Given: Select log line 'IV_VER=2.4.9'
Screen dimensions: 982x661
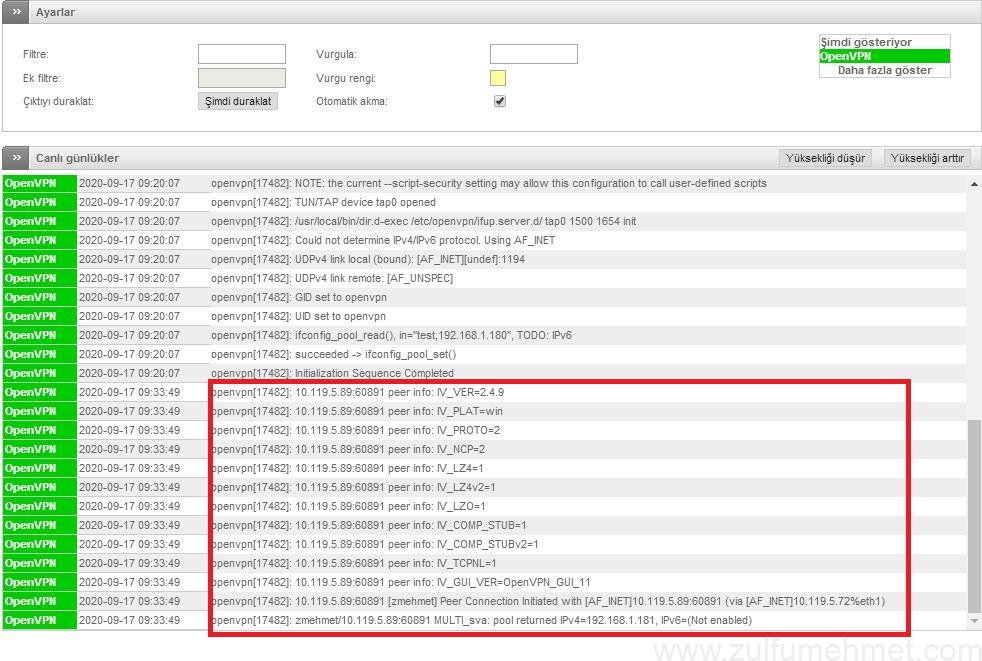Looking at the screenshot, I should (483, 392).
